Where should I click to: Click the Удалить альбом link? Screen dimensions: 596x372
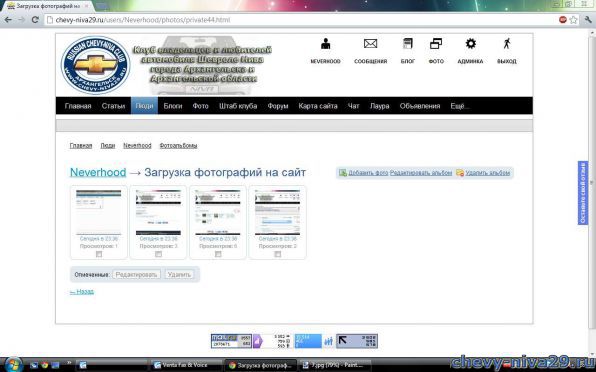click(488, 173)
